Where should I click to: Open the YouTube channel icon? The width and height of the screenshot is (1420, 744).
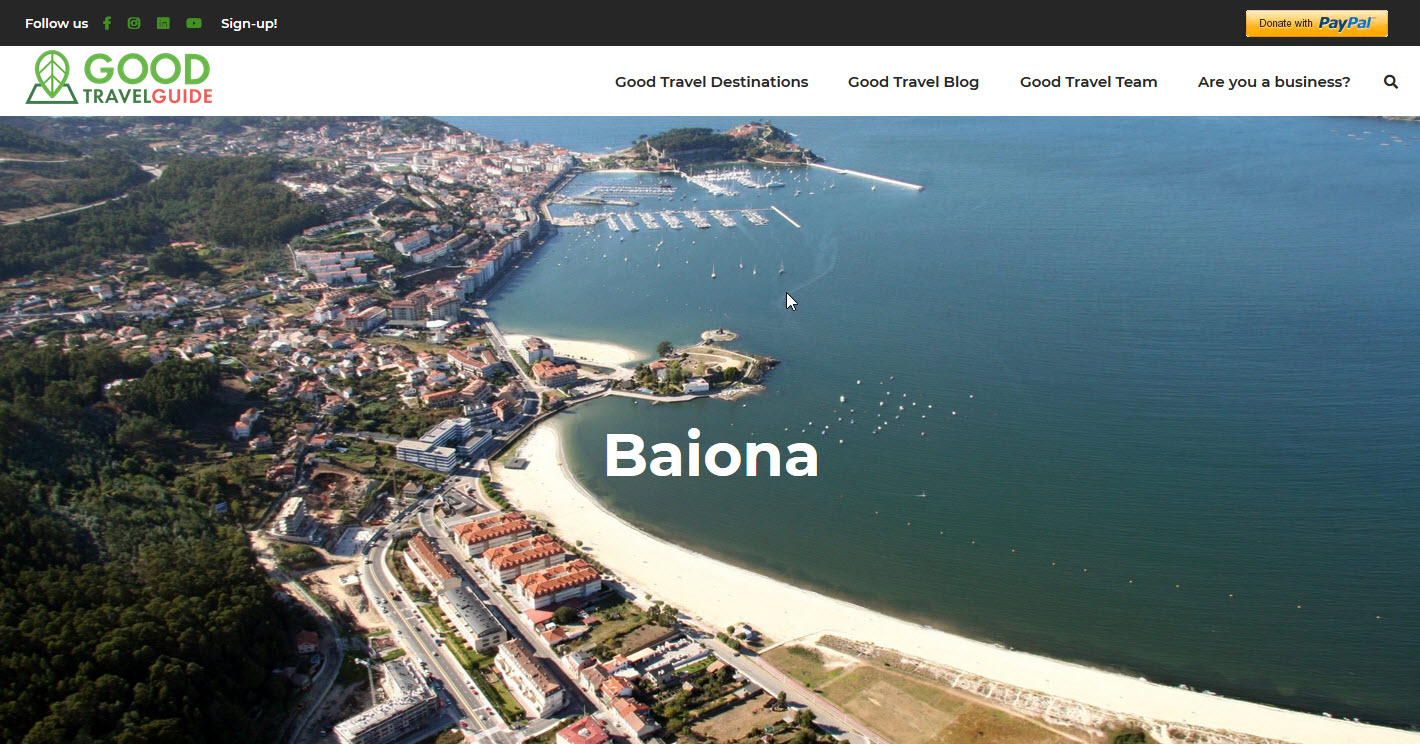(194, 23)
